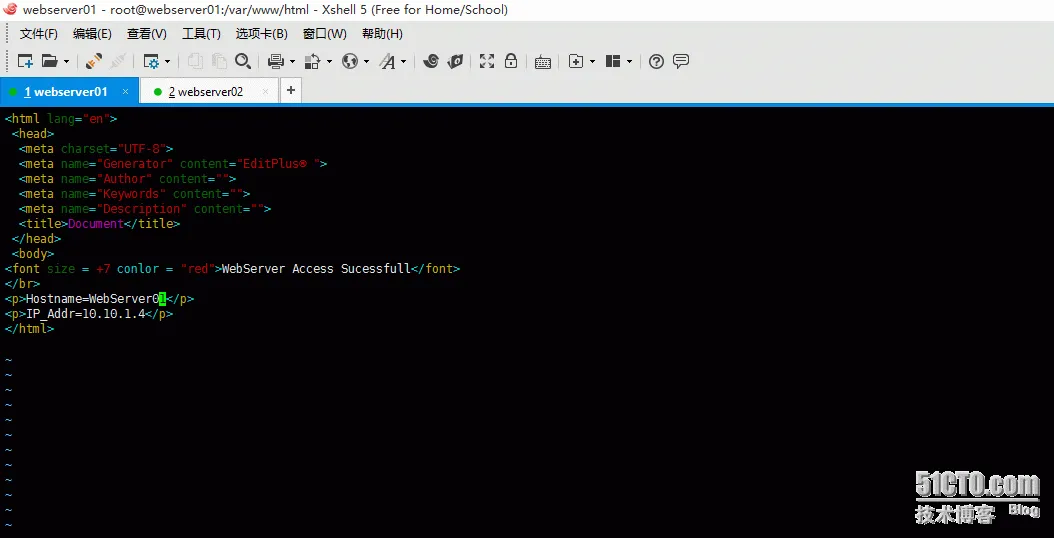Image resolution: width=1054 pixels, height=538 pixels.
Task: Click the Paste icon in toolbar
Action: (218, 61)
